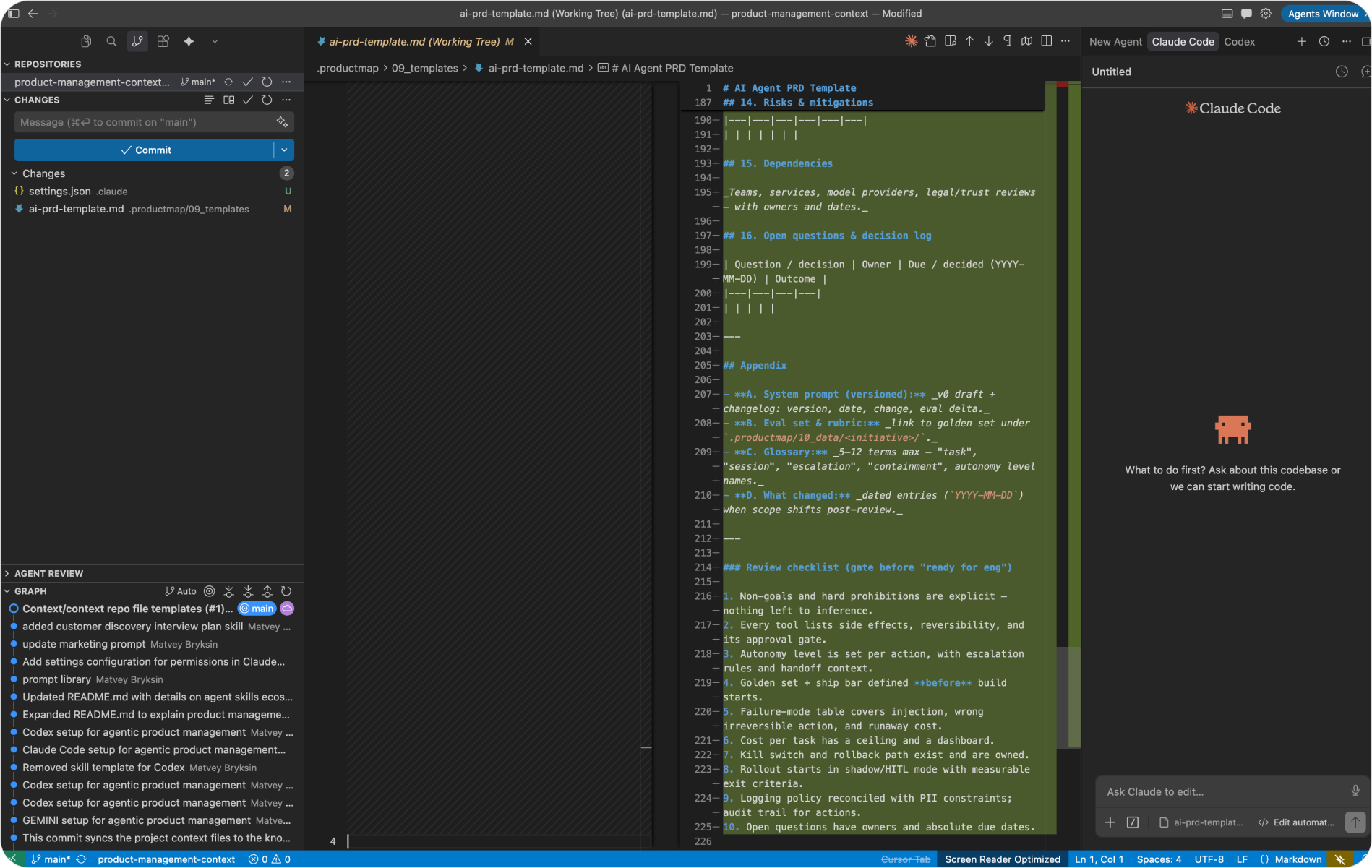Open changes in multi-diff editor icon

[x=228, y=100]
